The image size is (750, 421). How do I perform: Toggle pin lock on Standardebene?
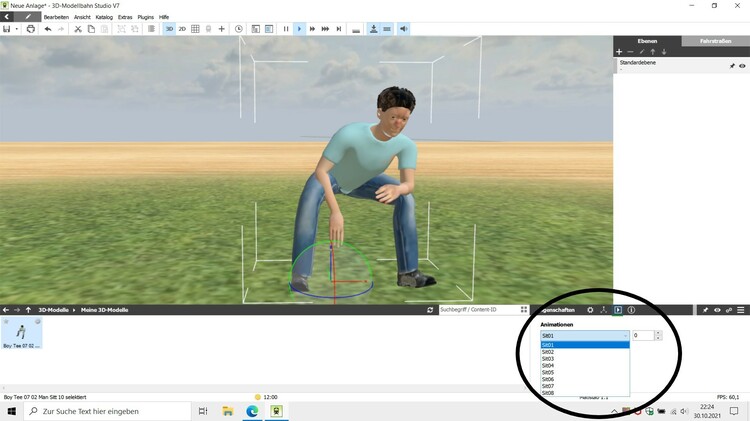[732, 66]
